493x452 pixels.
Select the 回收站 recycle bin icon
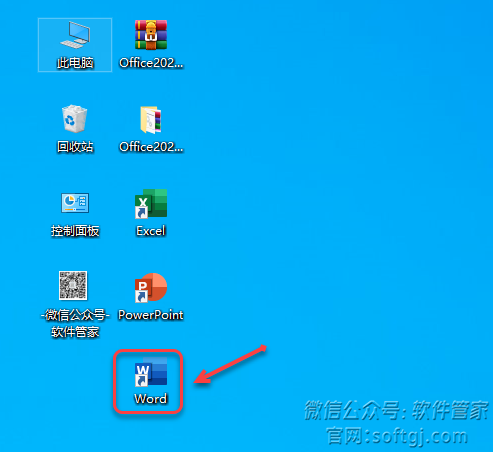point(75,119)
